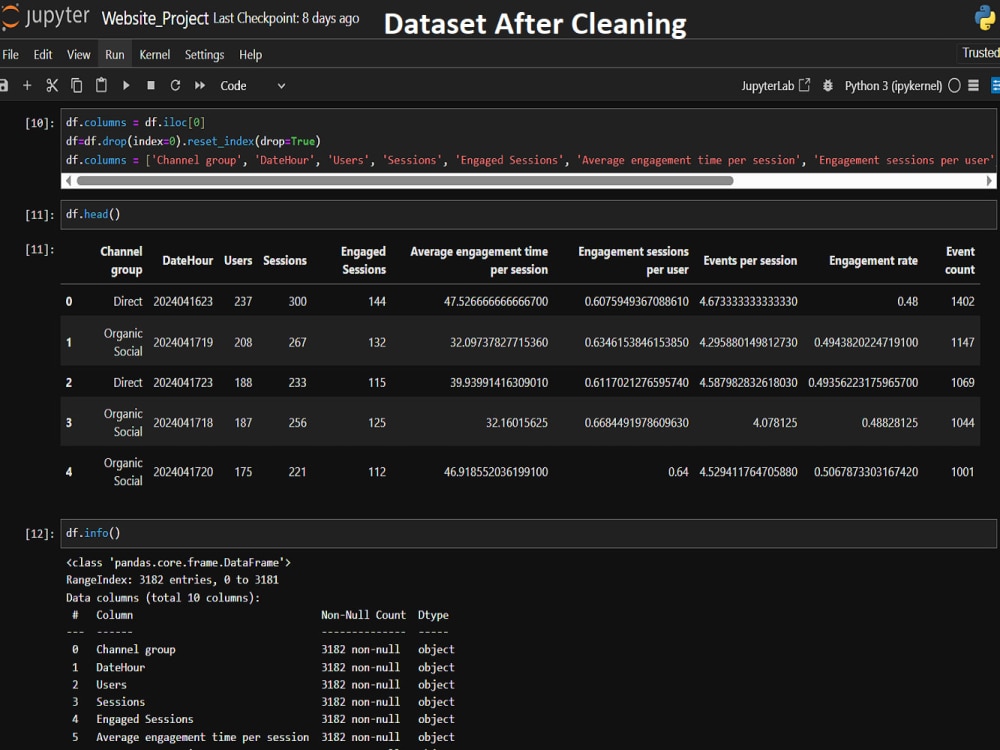Click DateHour value 2024041723
This screenshot has height=750, width=1000.
183,383
